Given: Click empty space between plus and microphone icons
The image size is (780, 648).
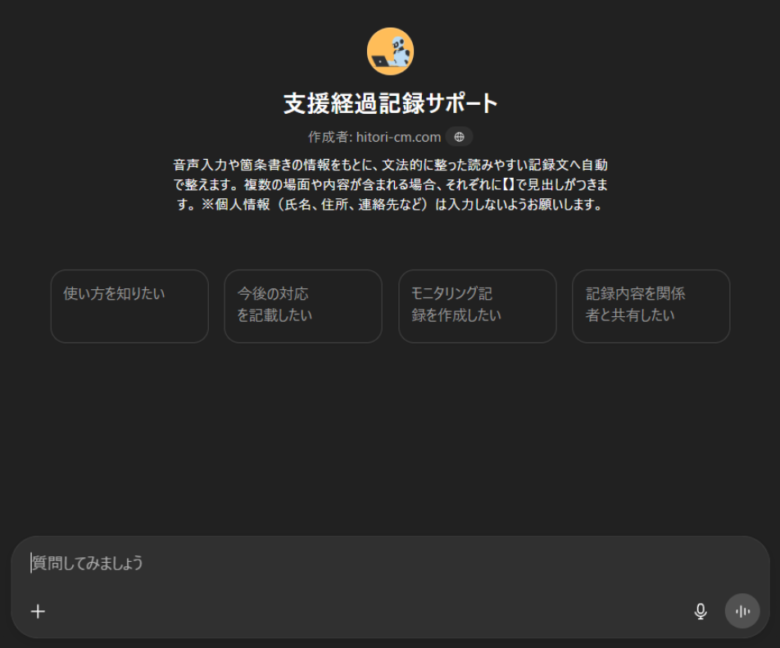Looking at the screenshot, I should (x=370, y=611).
